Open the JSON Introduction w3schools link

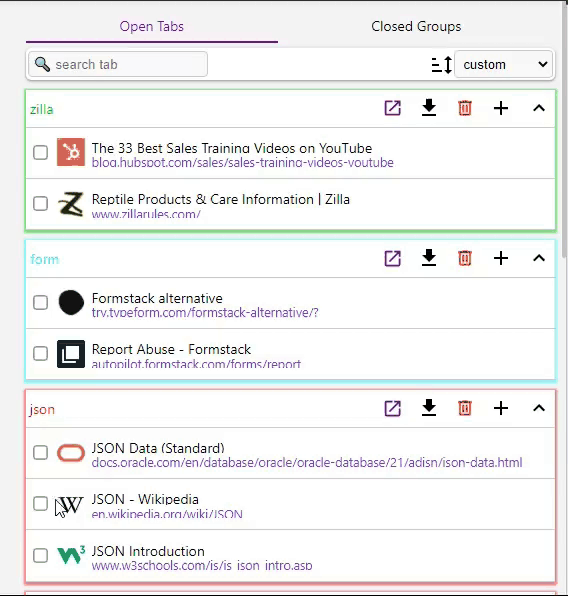pos(202,566)
